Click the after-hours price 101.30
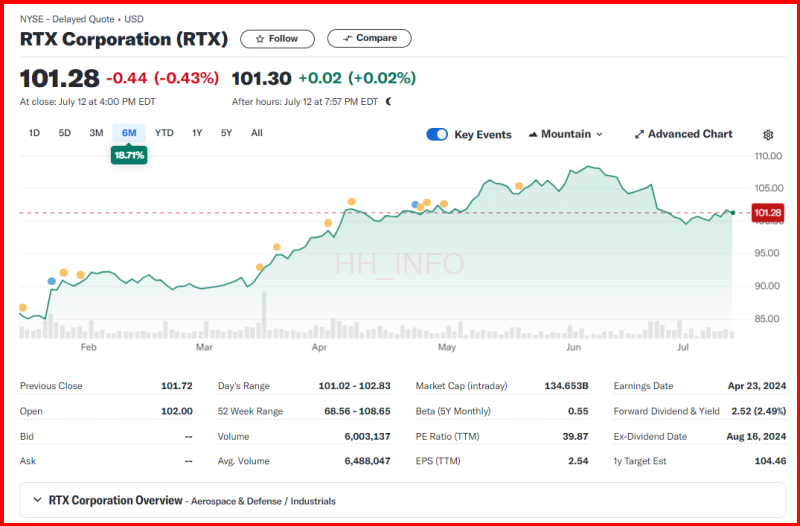800x526 pixels. 262,78
